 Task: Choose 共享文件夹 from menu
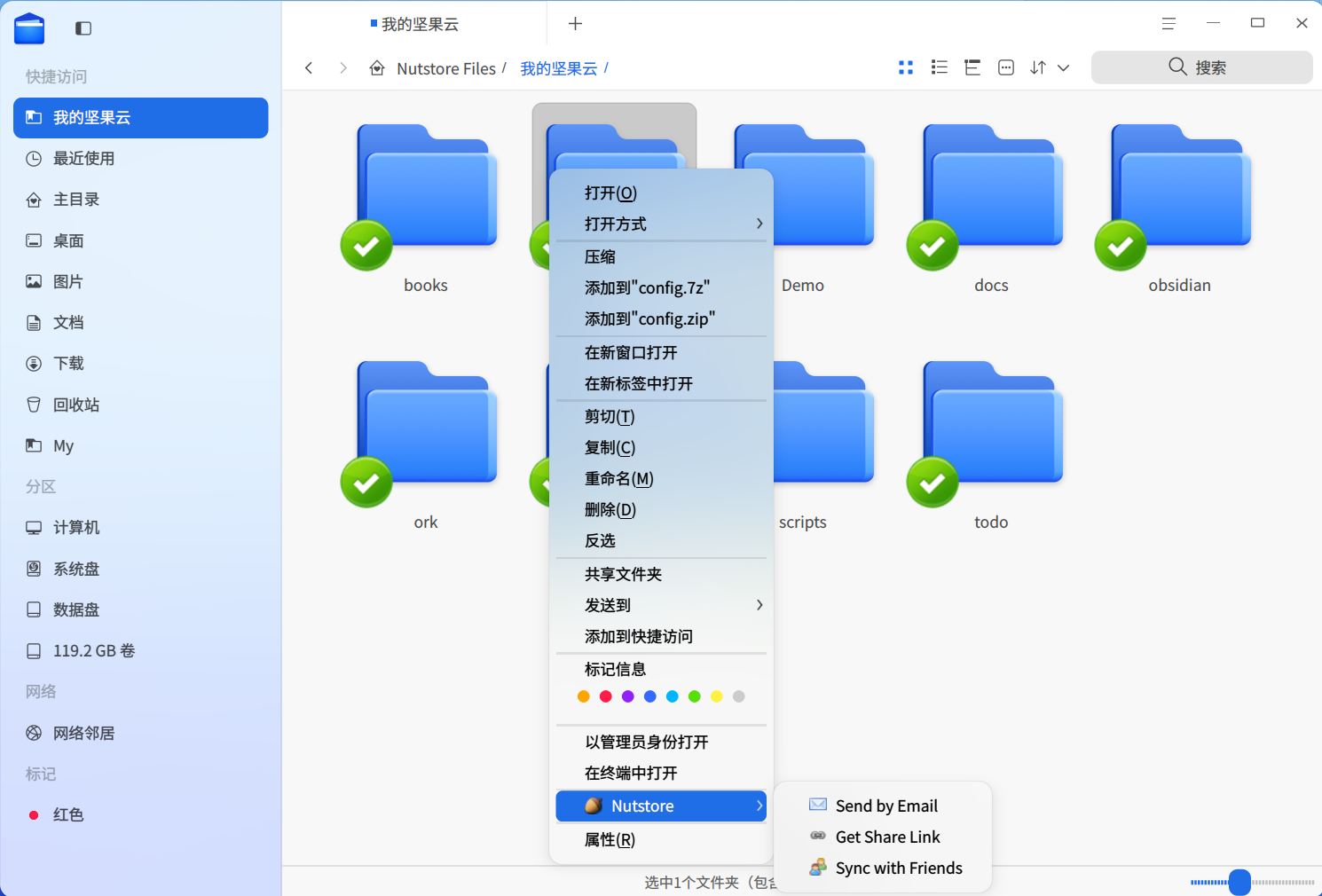pyautogui.click(x=661, y=574)
